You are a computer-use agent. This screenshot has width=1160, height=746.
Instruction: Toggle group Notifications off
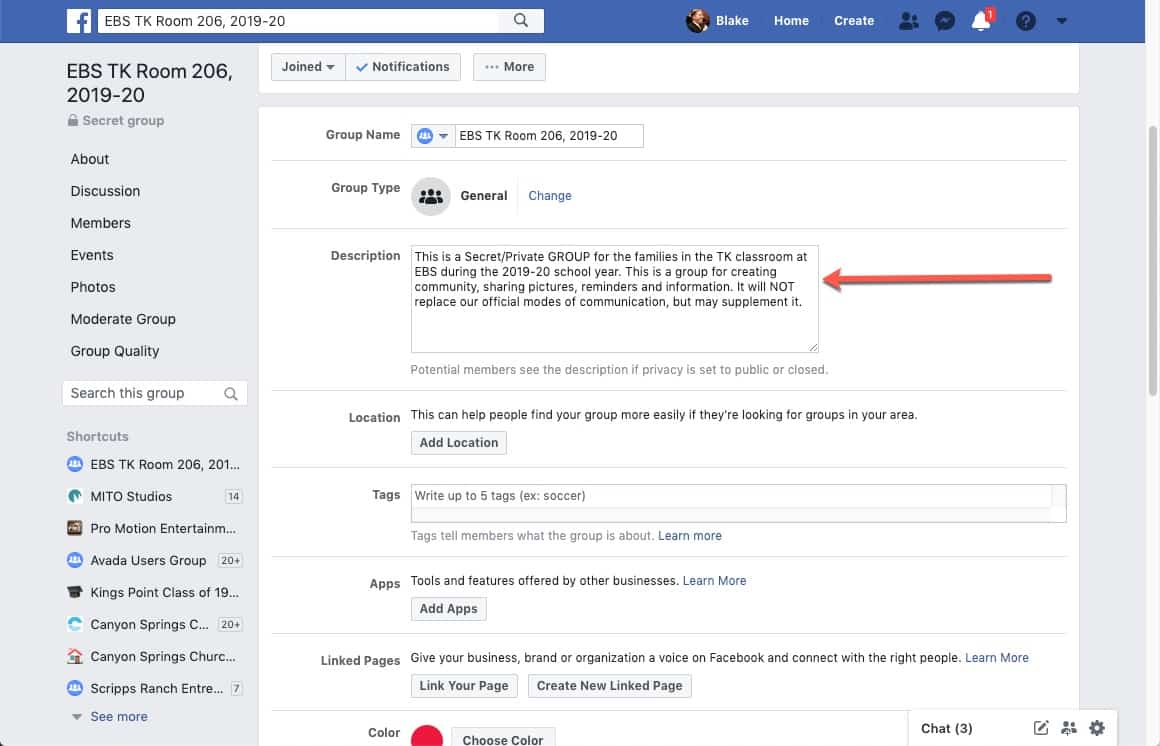tap(403, 66)
